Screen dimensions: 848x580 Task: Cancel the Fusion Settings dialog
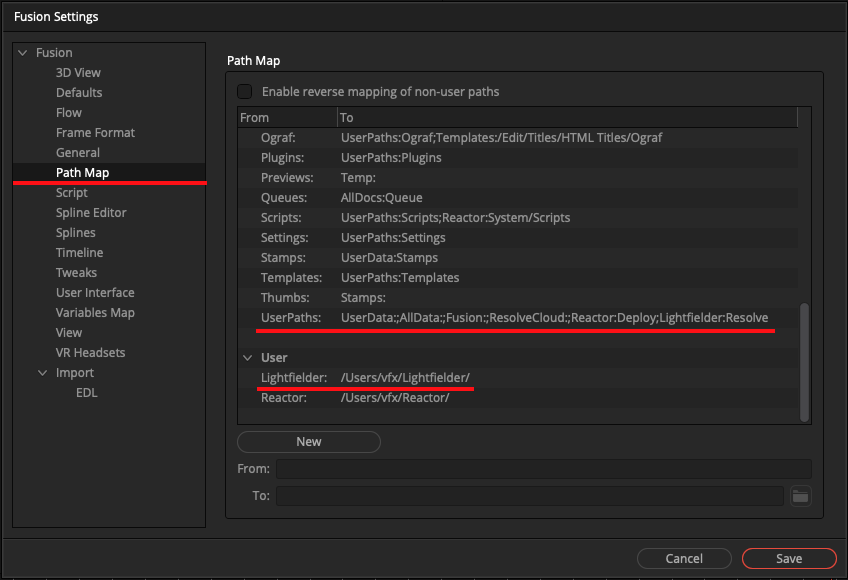(x=684, y=558)
